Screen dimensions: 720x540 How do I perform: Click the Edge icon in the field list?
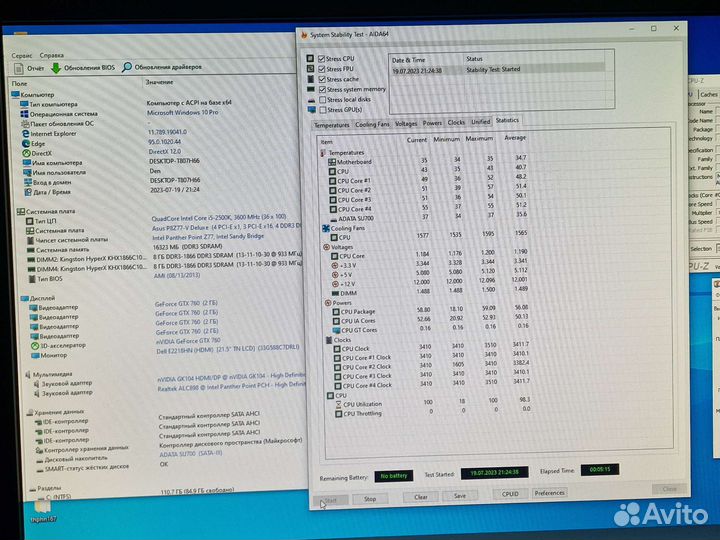pos(26,144)
